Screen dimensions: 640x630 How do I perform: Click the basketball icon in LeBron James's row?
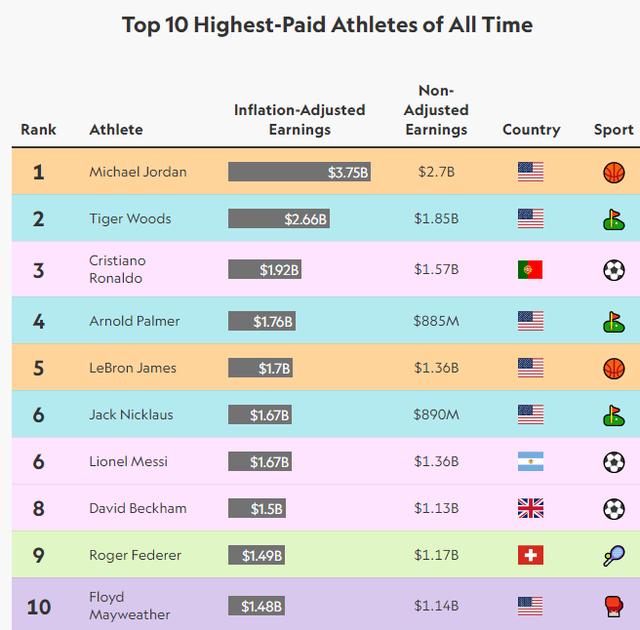click(613, 368)
